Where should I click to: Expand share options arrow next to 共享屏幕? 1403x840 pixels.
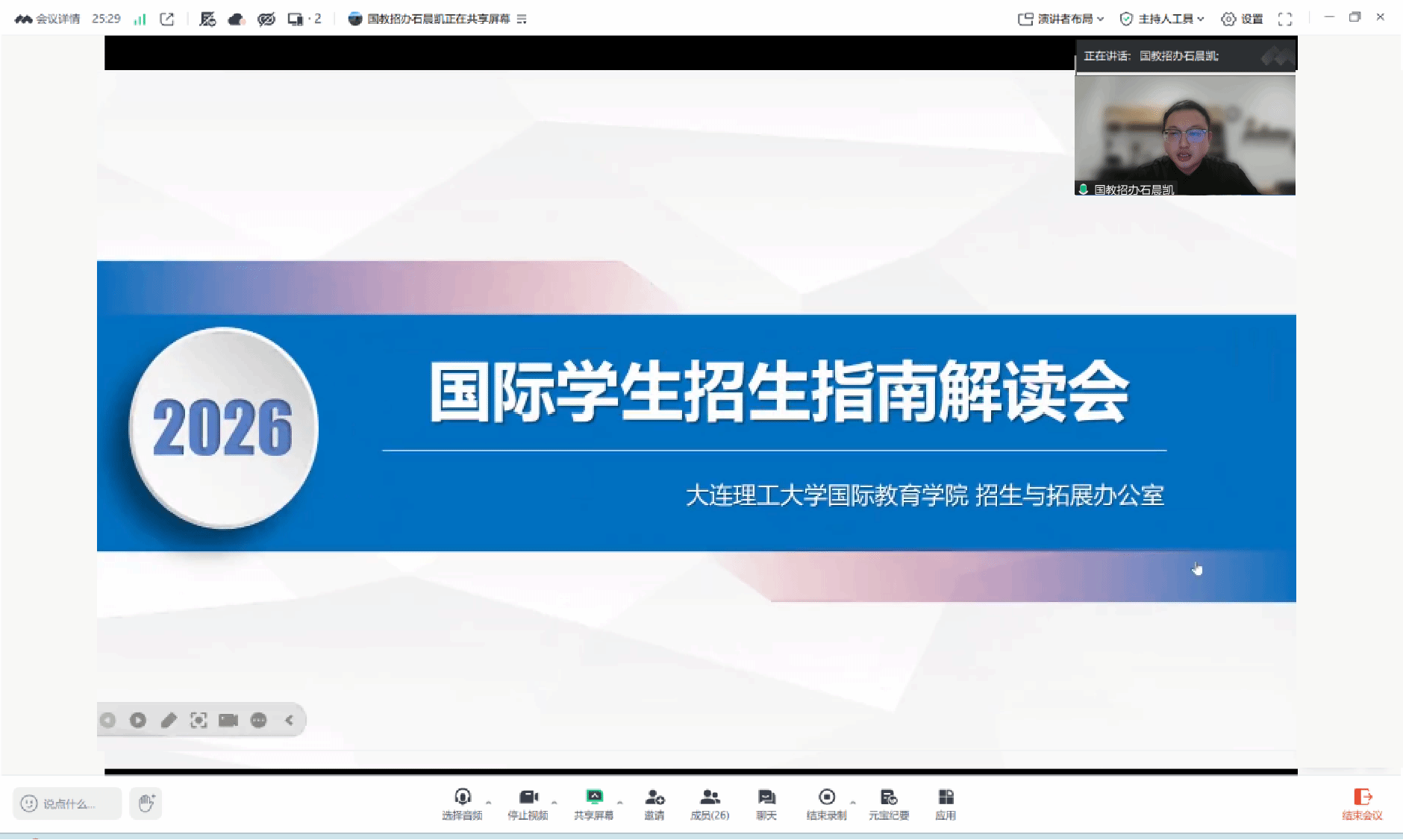(x=620, y=803)
